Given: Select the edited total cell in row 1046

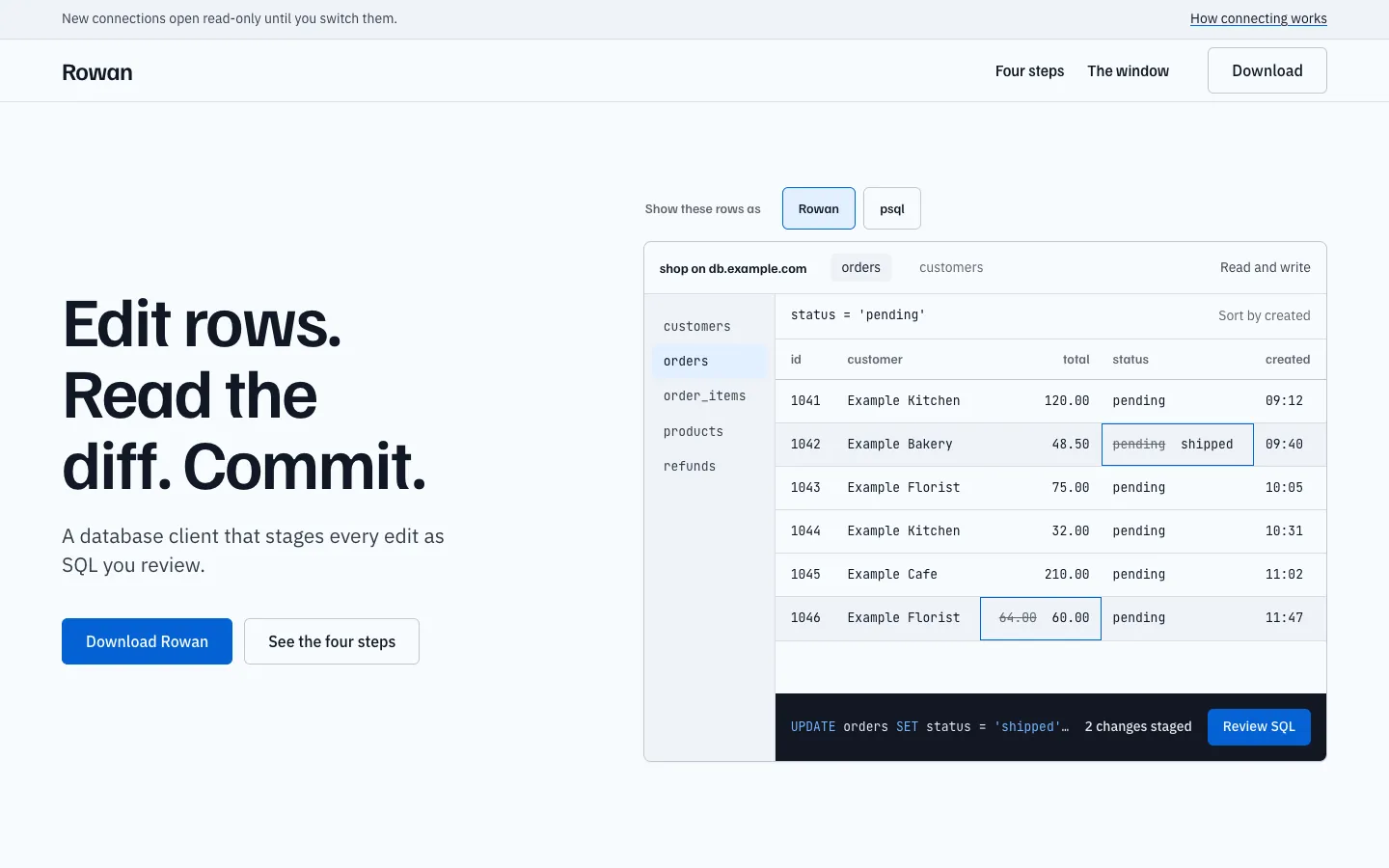Looking at the screenshot, I should 1041,618.
